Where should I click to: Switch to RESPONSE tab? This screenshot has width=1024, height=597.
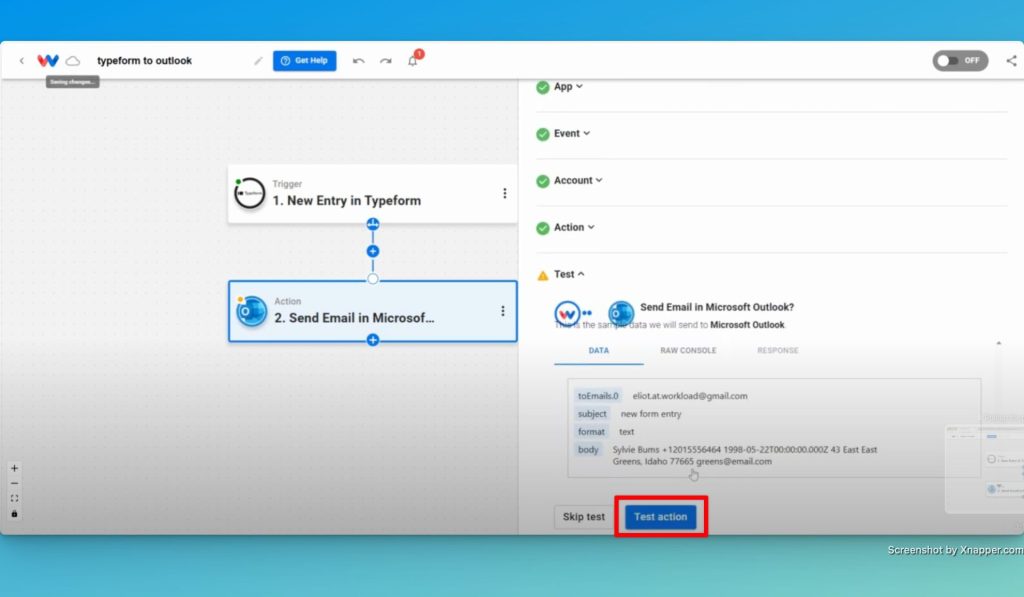(778, 351)
